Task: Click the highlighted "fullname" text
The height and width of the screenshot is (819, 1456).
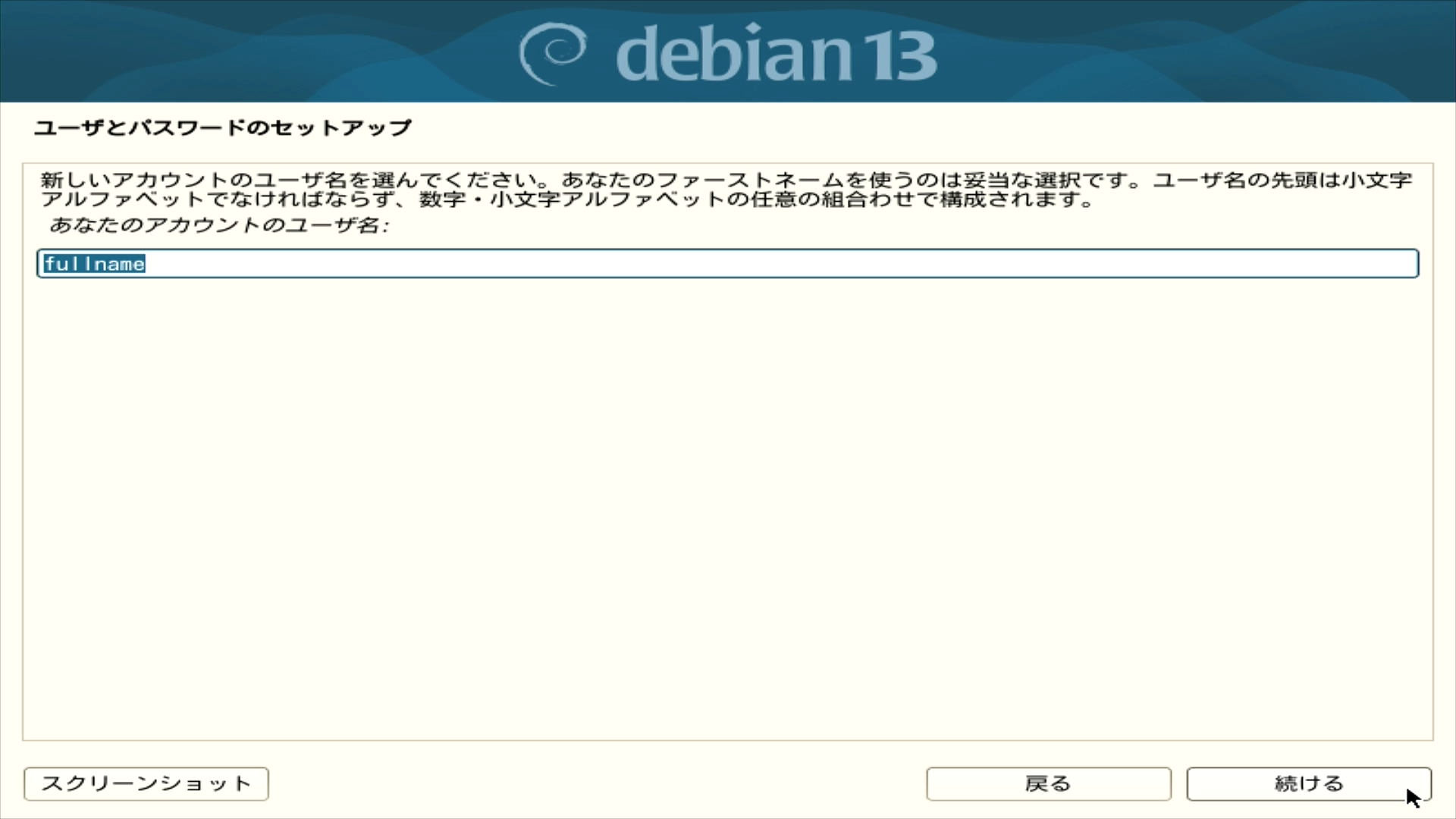Action: [x=94, y=264]
